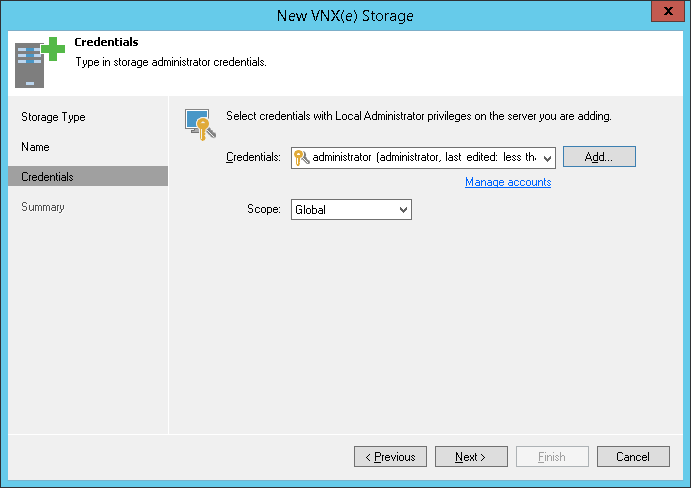
Task: Go to the Storage Type wizard step
Action: coord(53,117)
